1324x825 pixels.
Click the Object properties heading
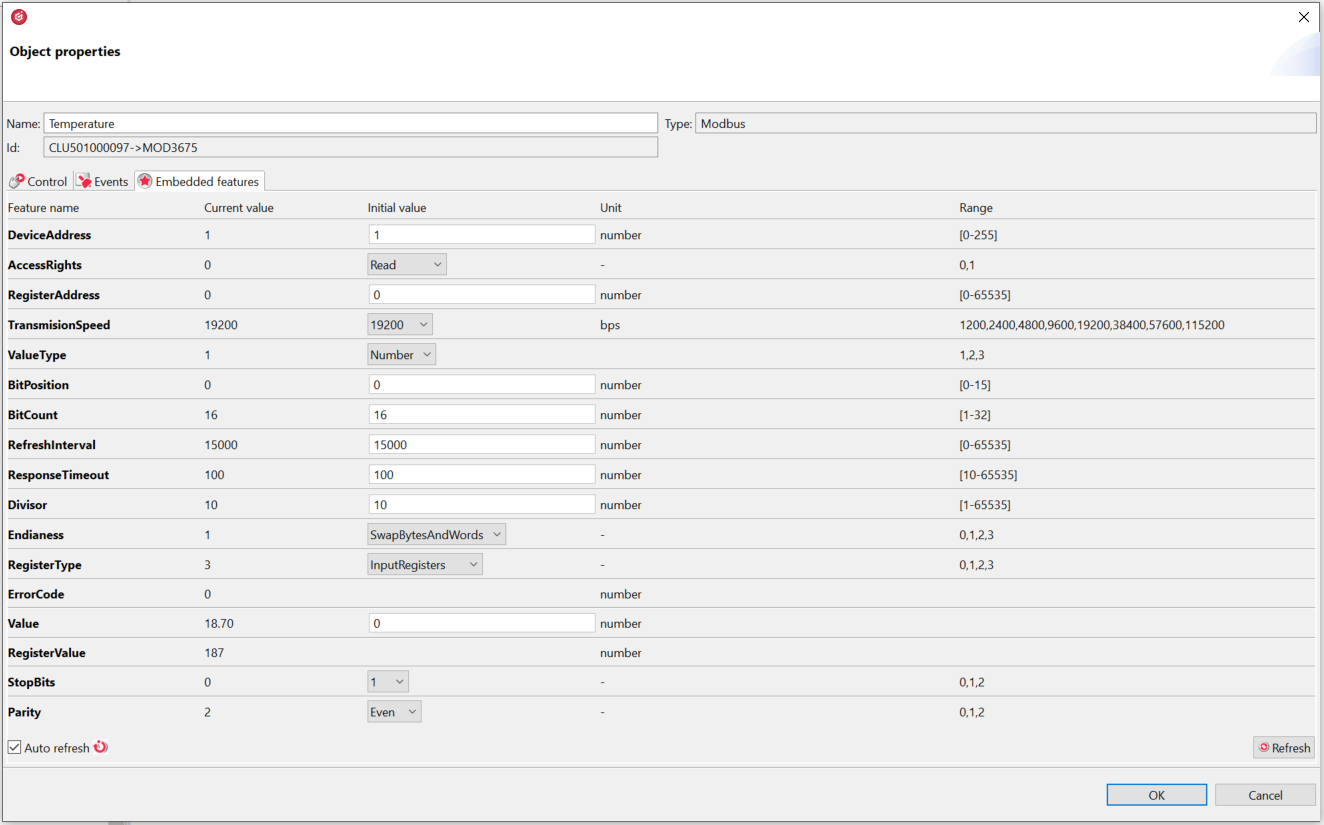(65, 51)
